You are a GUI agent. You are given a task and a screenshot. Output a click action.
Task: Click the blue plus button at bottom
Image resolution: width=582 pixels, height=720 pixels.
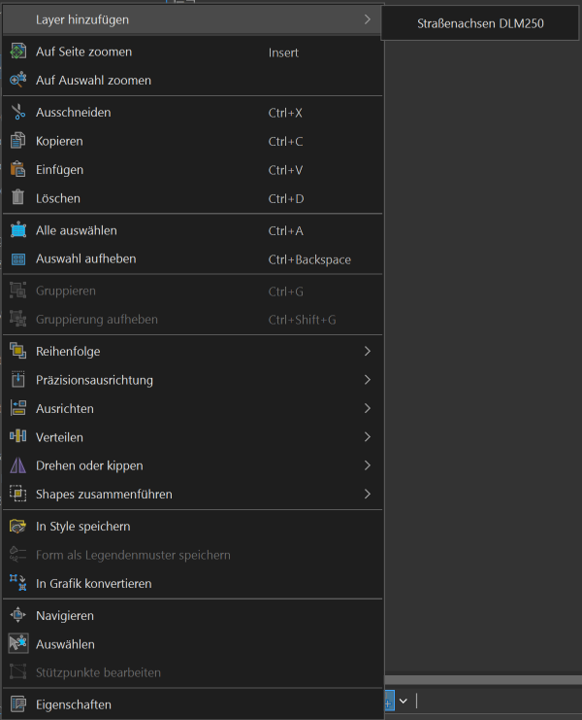[x=389, y=701]
